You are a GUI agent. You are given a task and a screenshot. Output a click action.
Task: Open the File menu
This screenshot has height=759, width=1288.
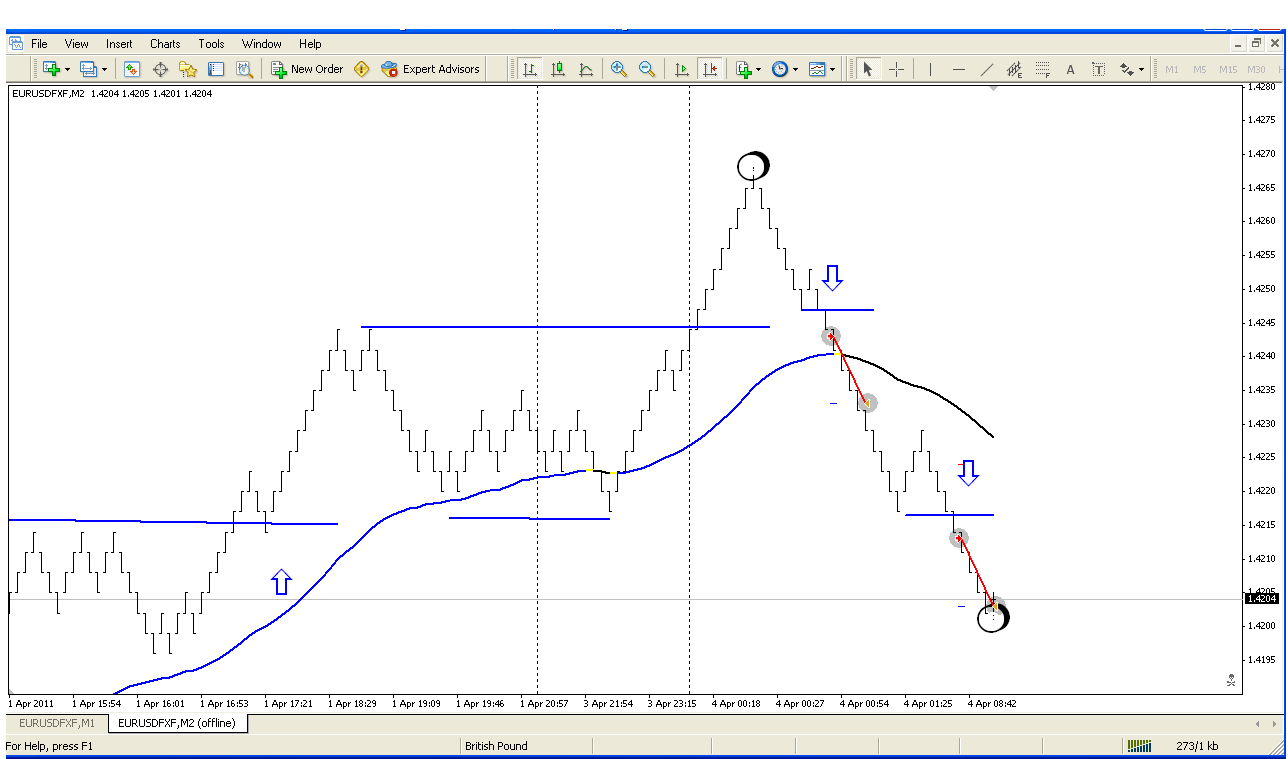(39, 44)
